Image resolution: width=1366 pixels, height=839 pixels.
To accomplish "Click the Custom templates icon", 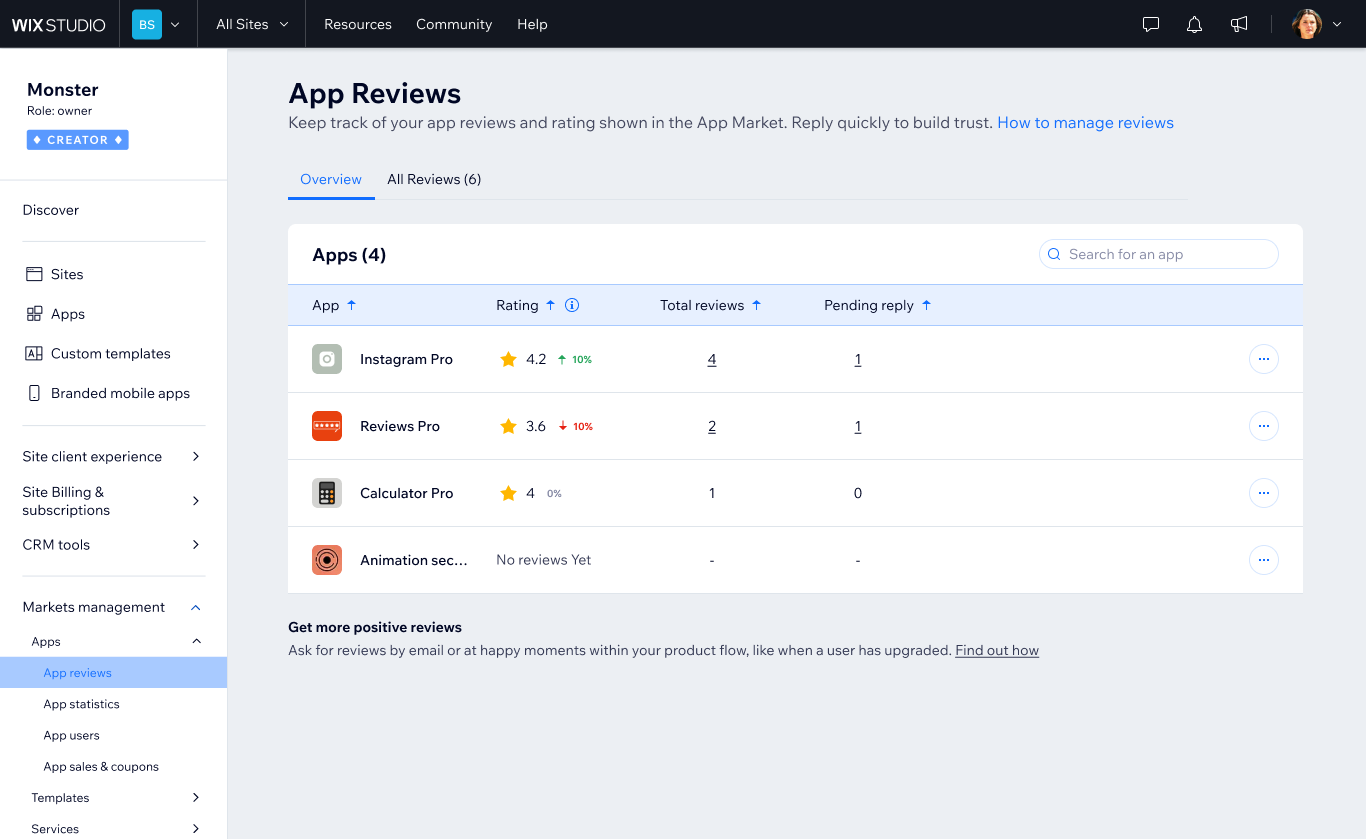I will point(34,353).
